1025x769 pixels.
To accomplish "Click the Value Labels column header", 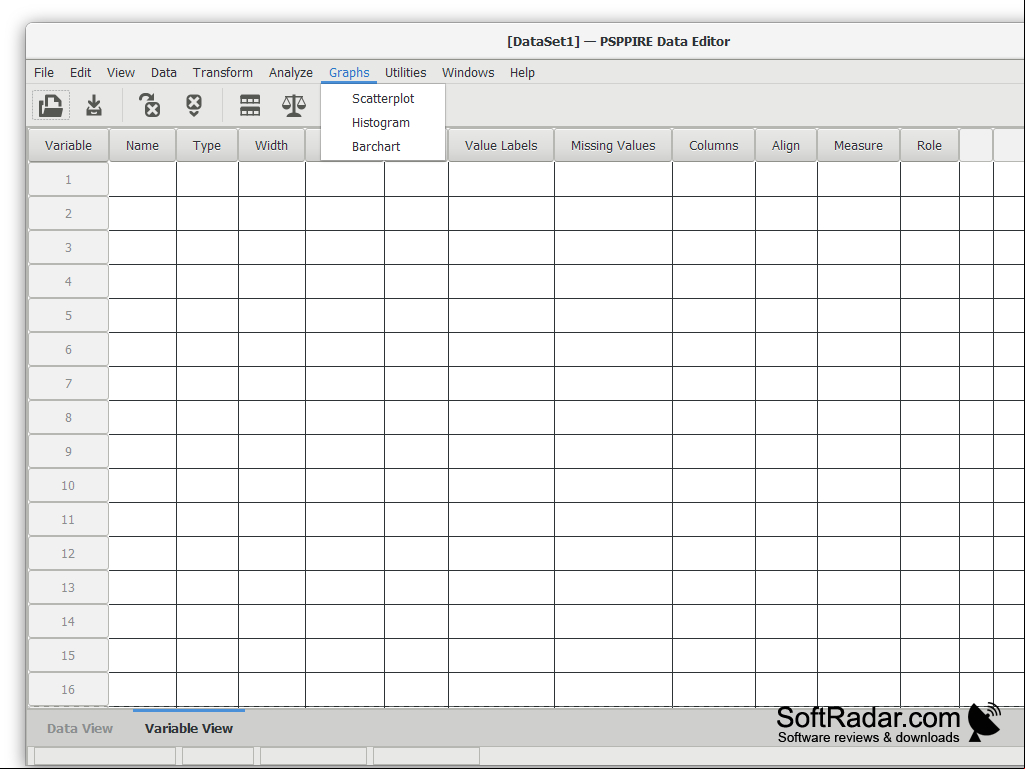I will (x=501, y=145).
